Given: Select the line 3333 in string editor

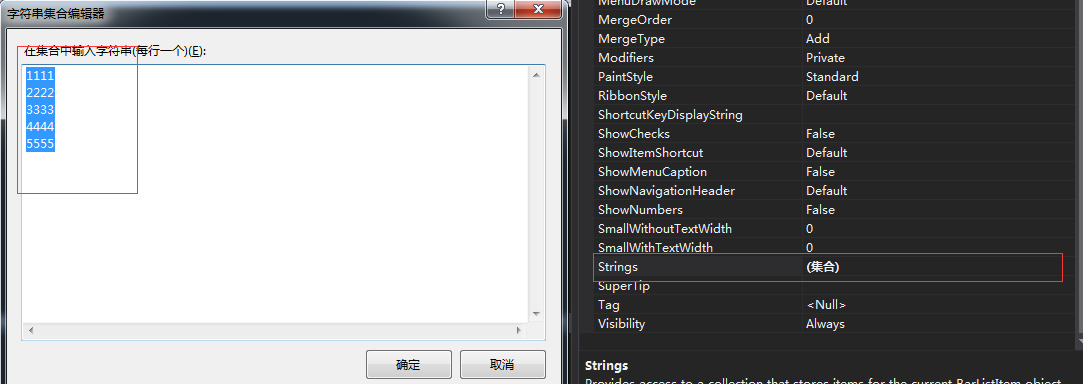Looking at the screenshot, I should click(x=40, y=109).
